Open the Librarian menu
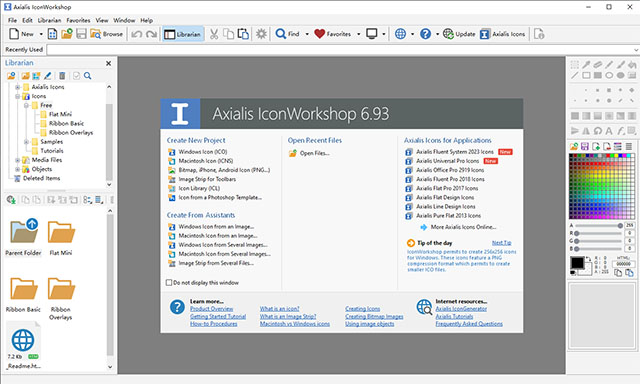 point(49,20)
